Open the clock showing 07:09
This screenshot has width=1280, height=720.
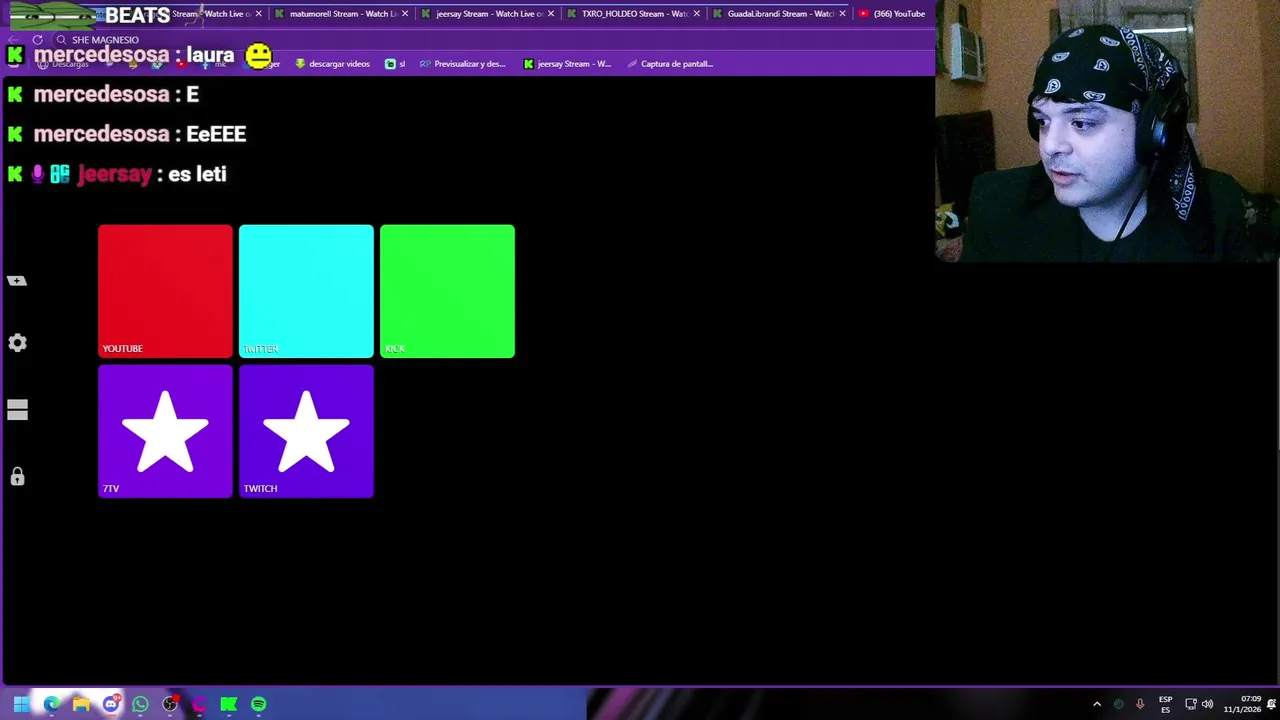tap(1242, 704)
